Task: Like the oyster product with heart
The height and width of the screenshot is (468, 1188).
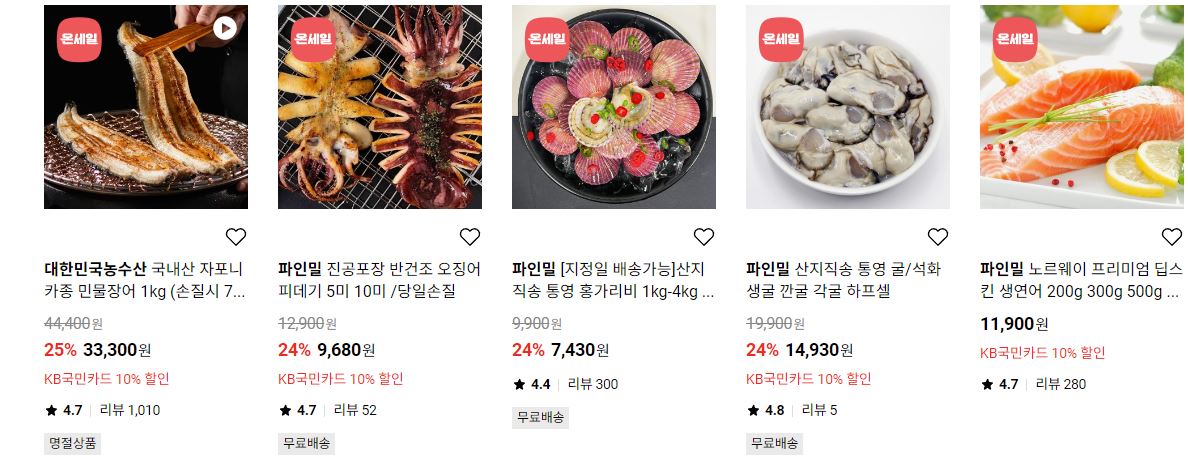Action: (x=938, y=236)
